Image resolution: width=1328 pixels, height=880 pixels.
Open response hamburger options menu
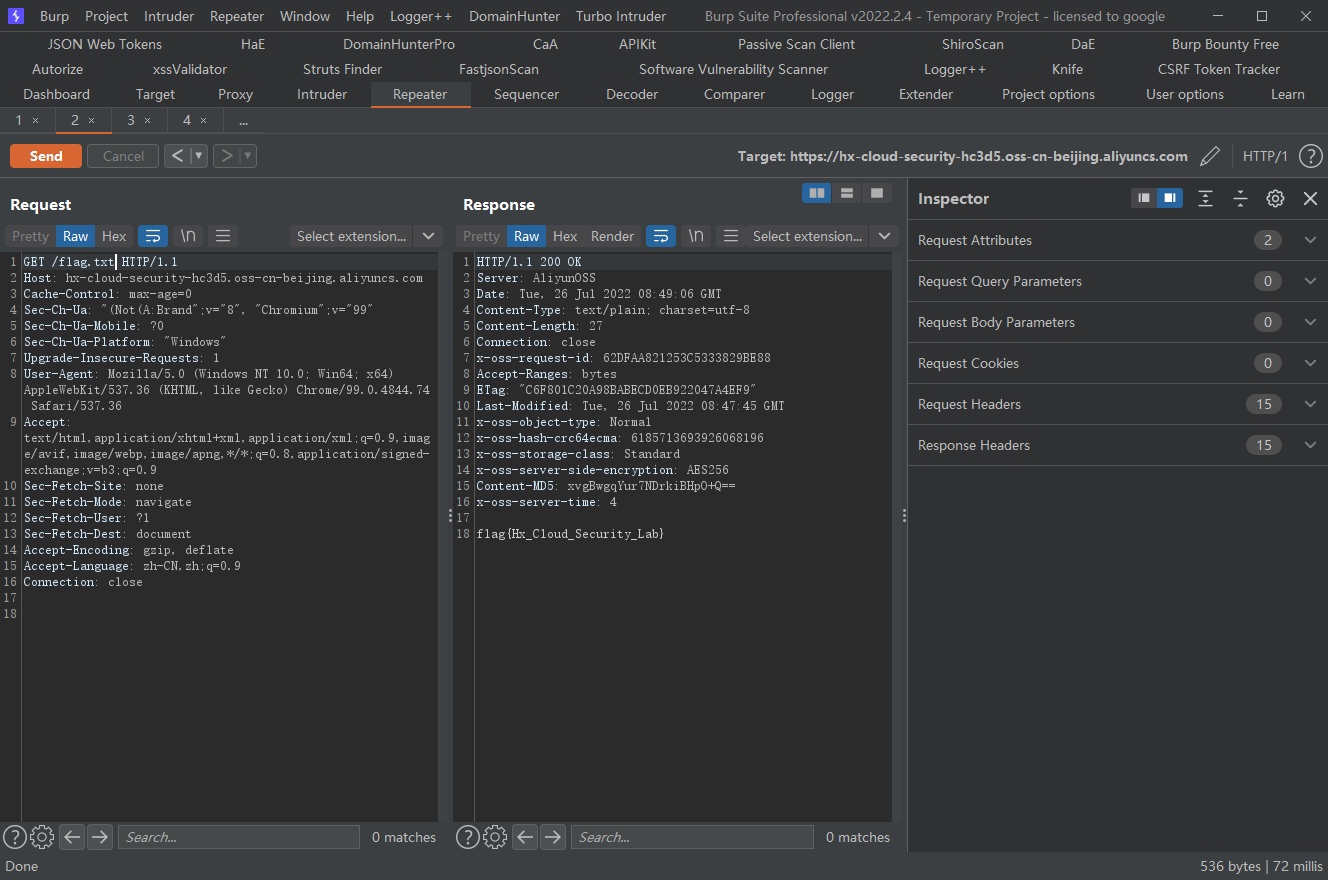pos(731,236)
